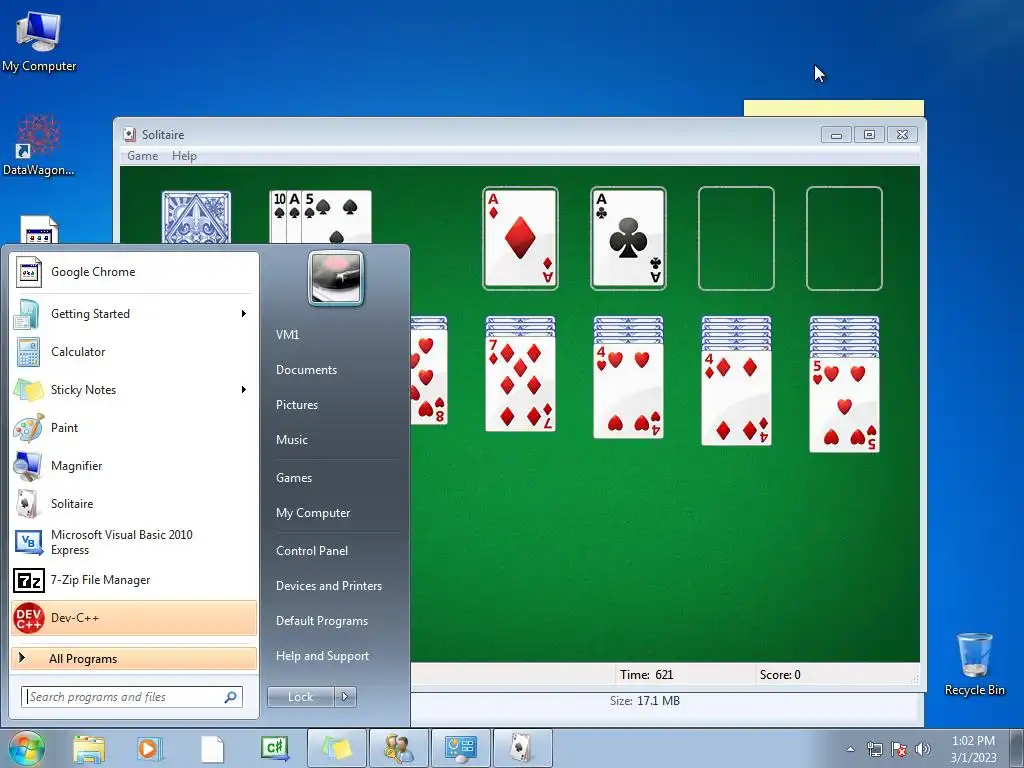
Task: Click the Time: 621 status text
Action: pos(647,675)
